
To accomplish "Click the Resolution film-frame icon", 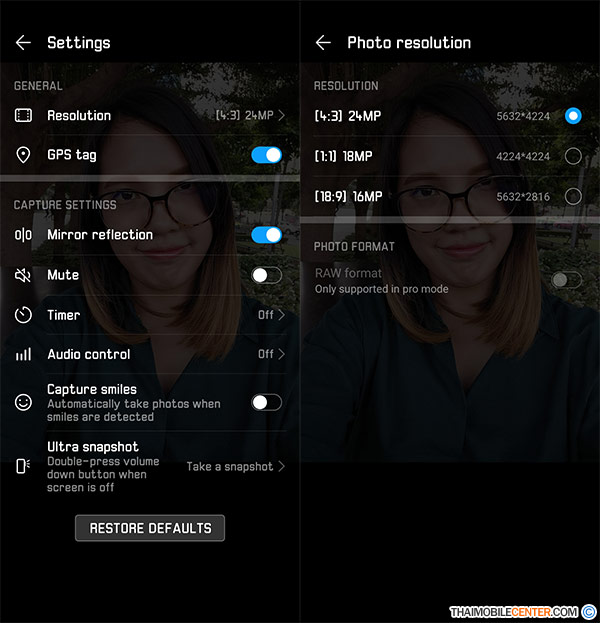I will [x=23, y=116].
